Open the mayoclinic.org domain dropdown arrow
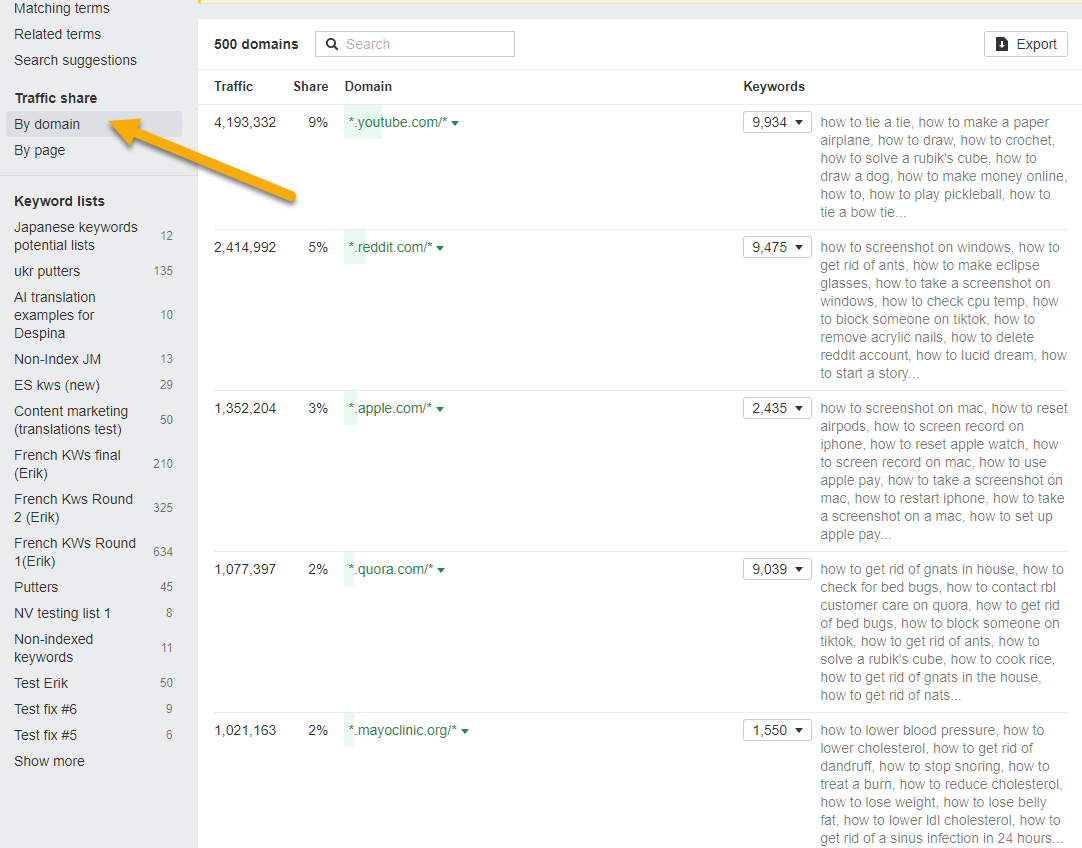1082x848 pixels. pyautogui.click(x=465, y=731)
